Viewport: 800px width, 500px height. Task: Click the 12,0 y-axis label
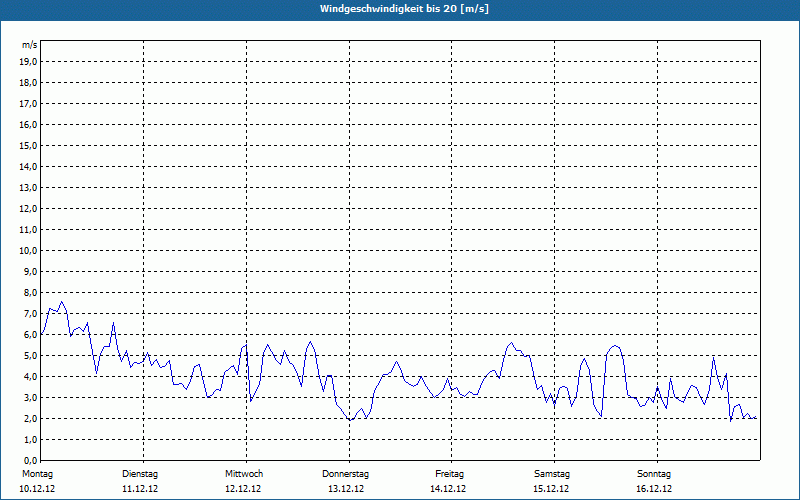(28, 209)
